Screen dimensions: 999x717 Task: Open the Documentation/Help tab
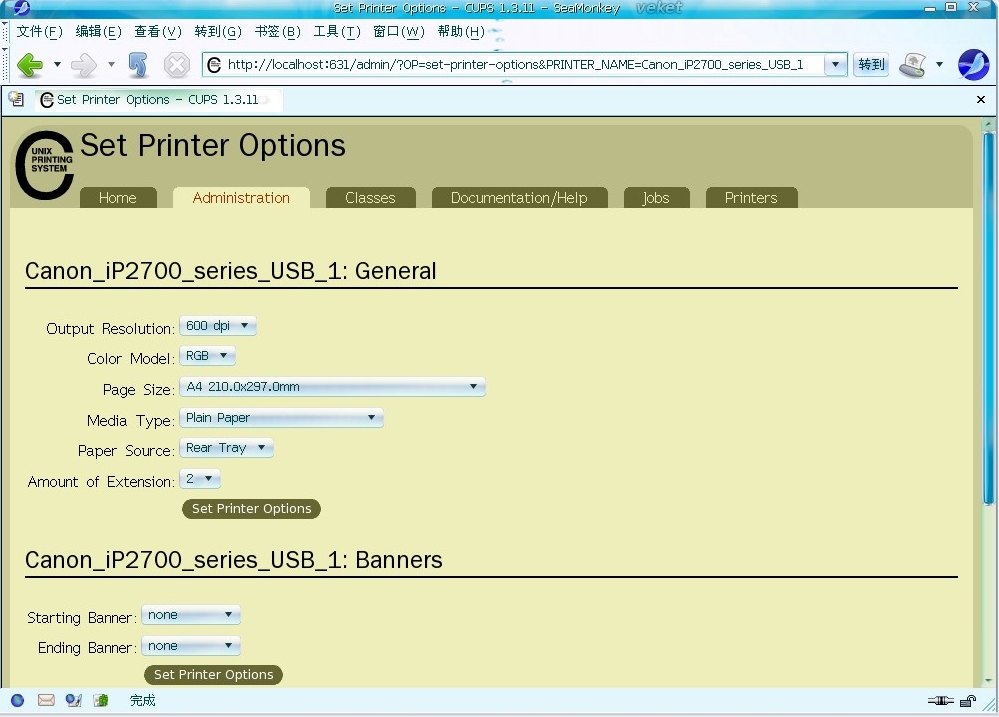tap(519, 198)
